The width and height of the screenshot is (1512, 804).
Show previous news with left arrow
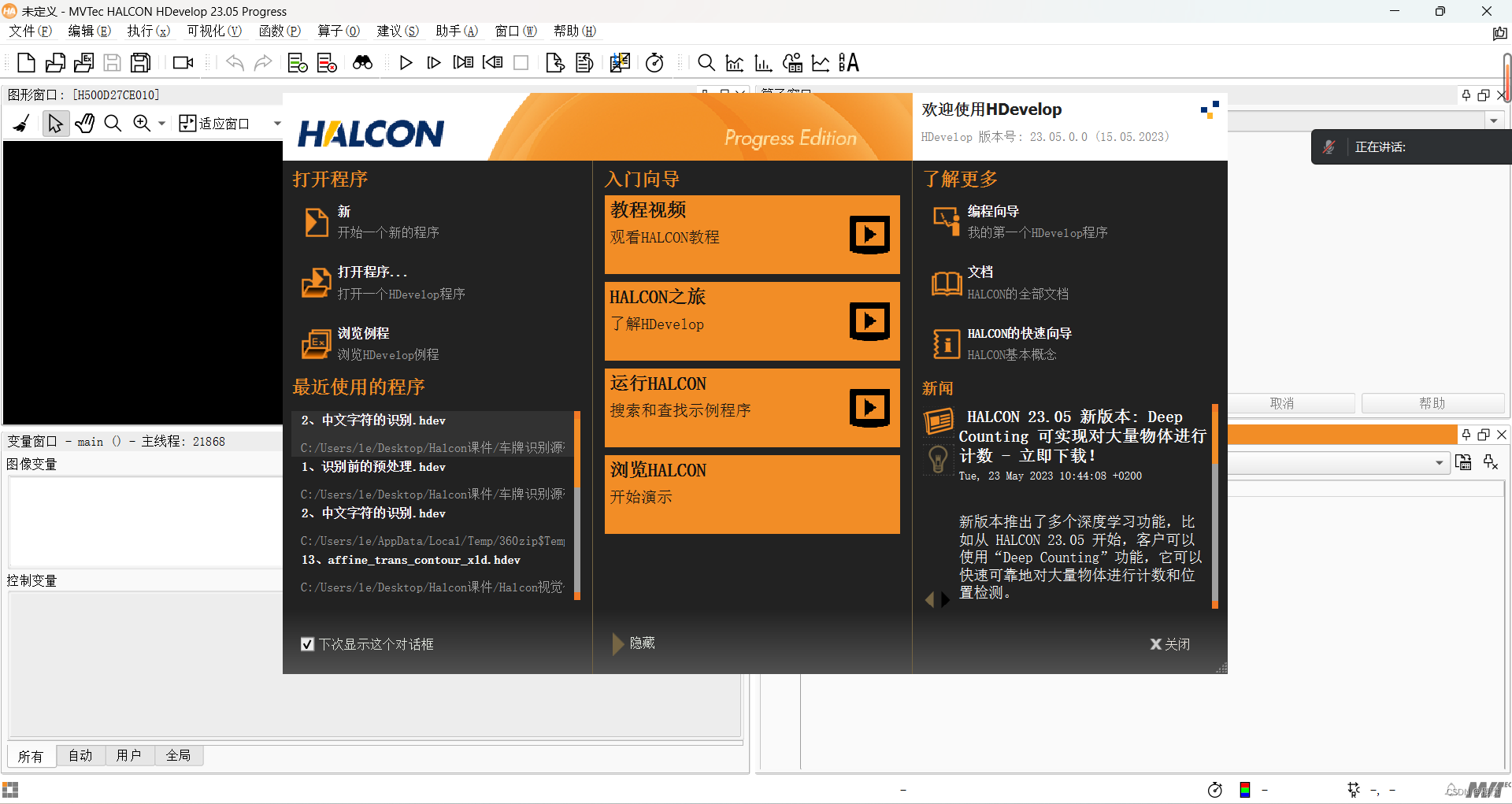(930, 600)
